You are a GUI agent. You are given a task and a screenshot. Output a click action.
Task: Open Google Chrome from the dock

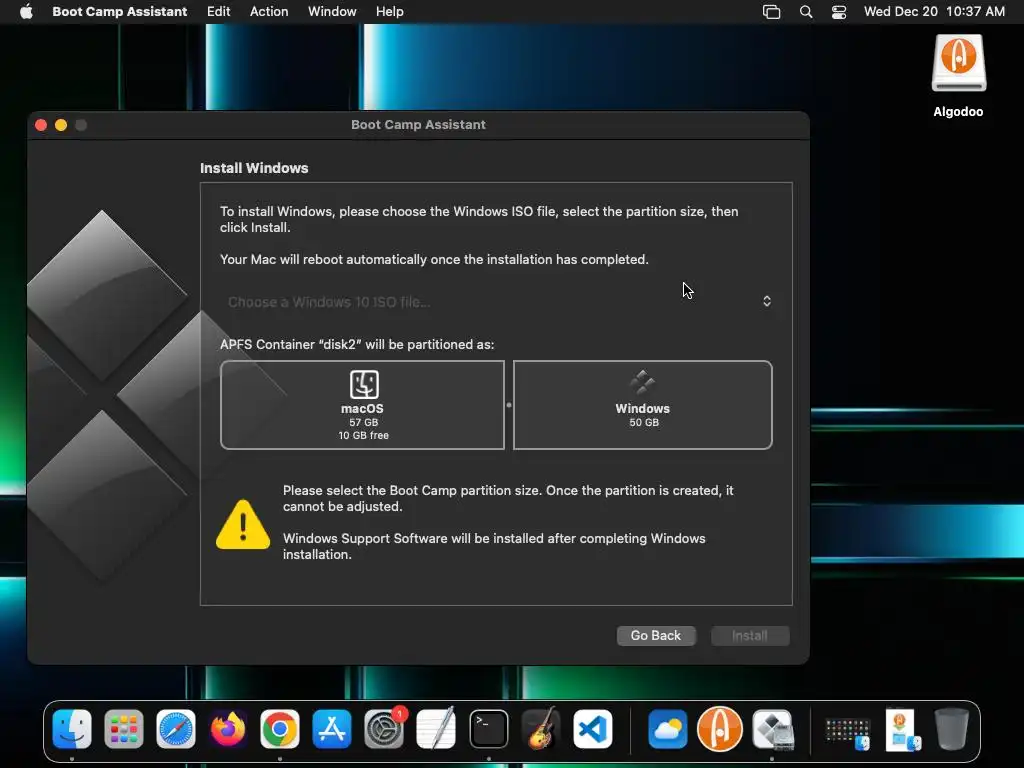(280, 729)
